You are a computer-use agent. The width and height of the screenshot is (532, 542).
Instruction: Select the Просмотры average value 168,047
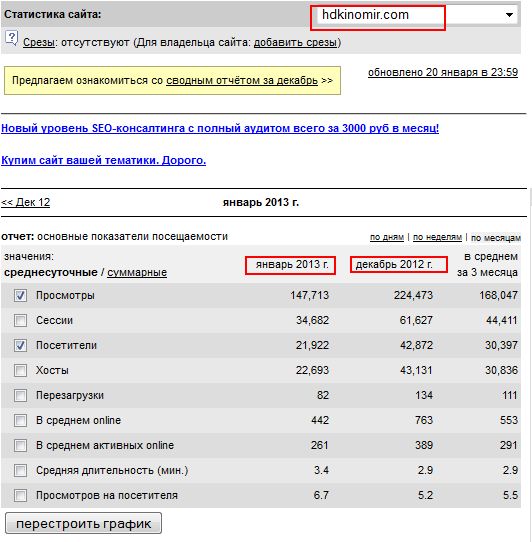[x=498, y=296]
